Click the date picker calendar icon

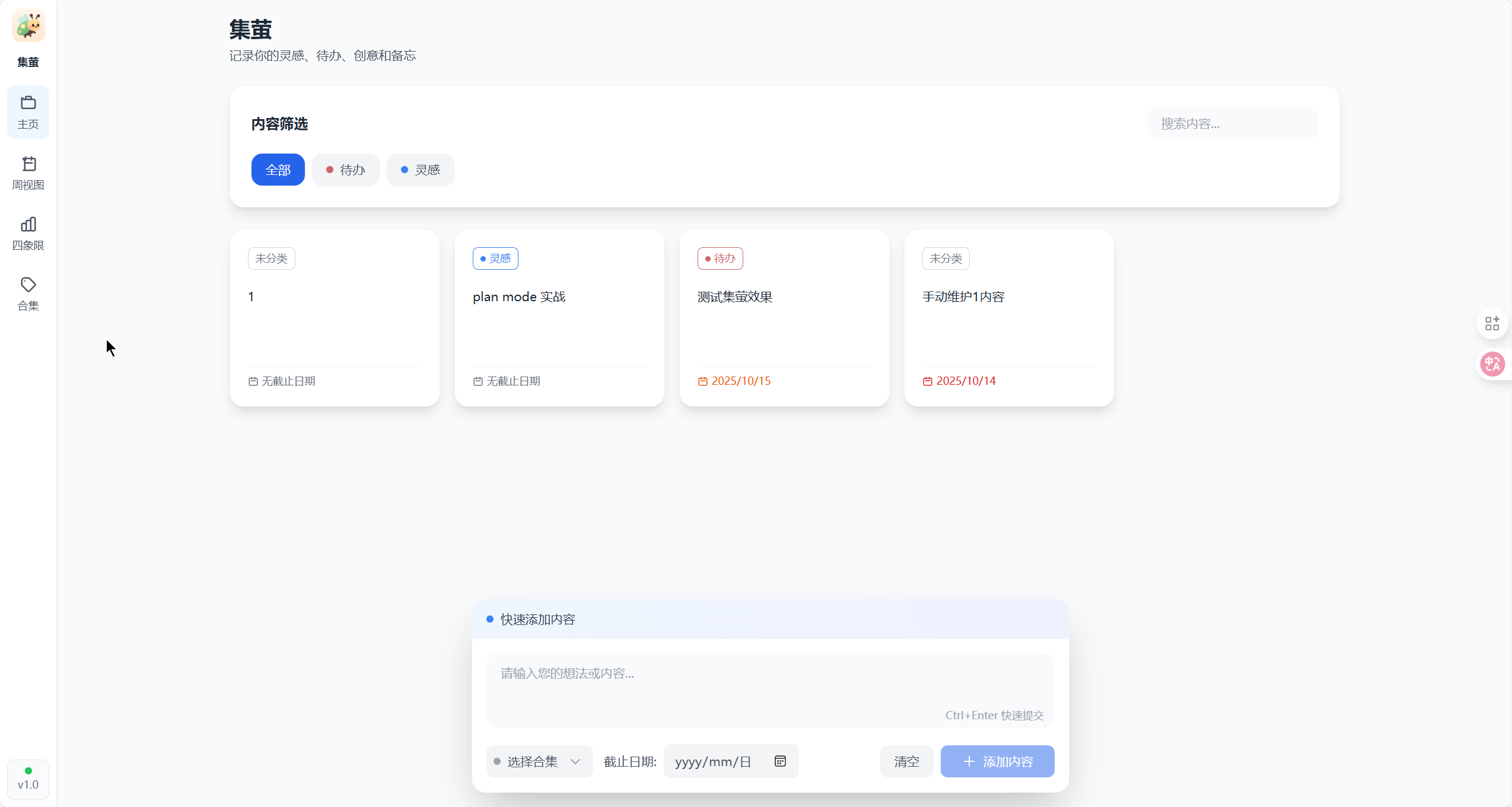780,761
